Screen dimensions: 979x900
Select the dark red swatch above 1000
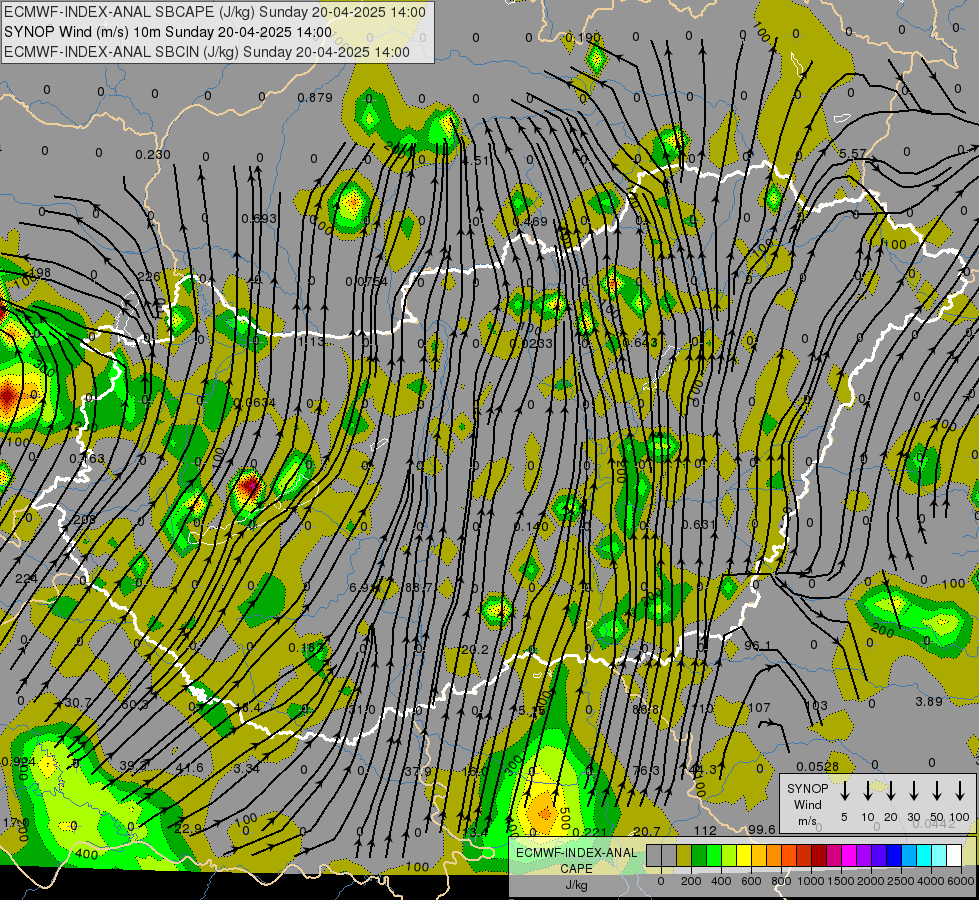(819, 855)
